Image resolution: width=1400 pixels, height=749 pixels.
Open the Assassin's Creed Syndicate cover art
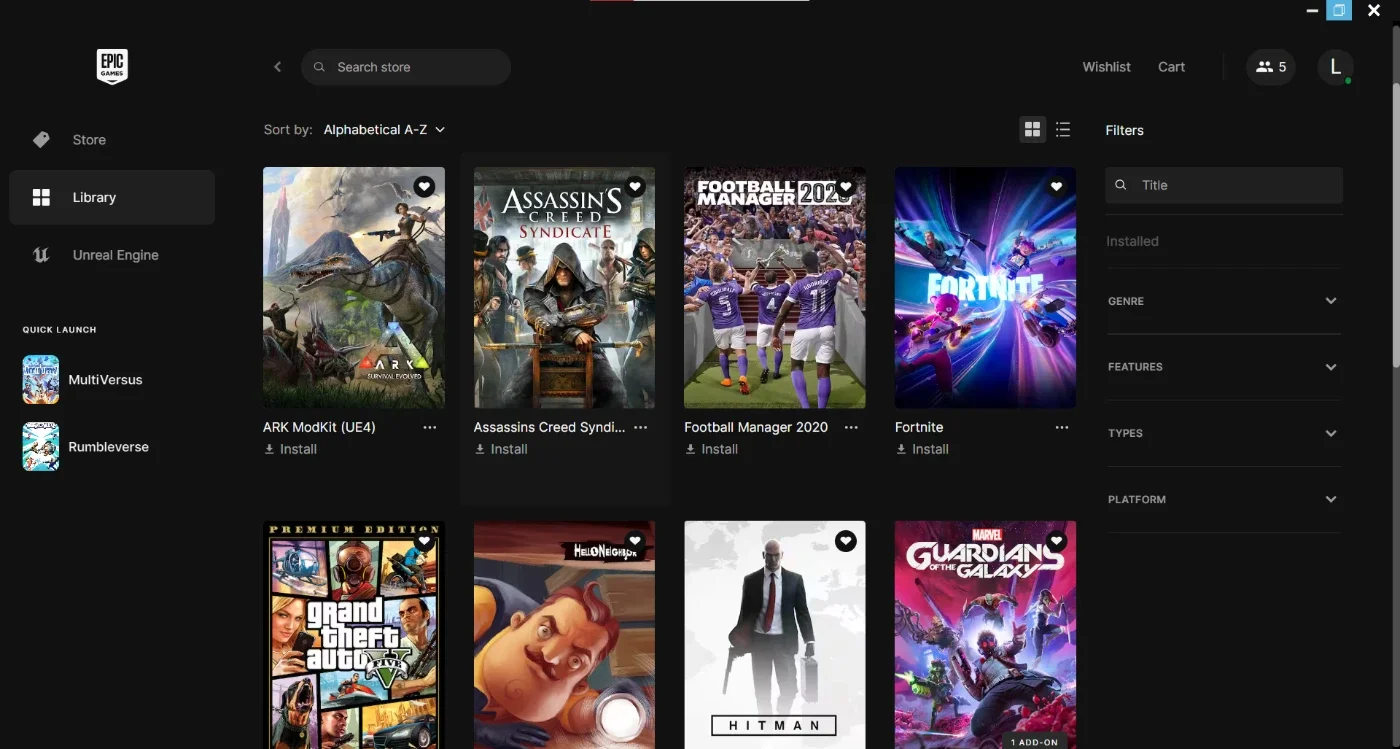565,288
